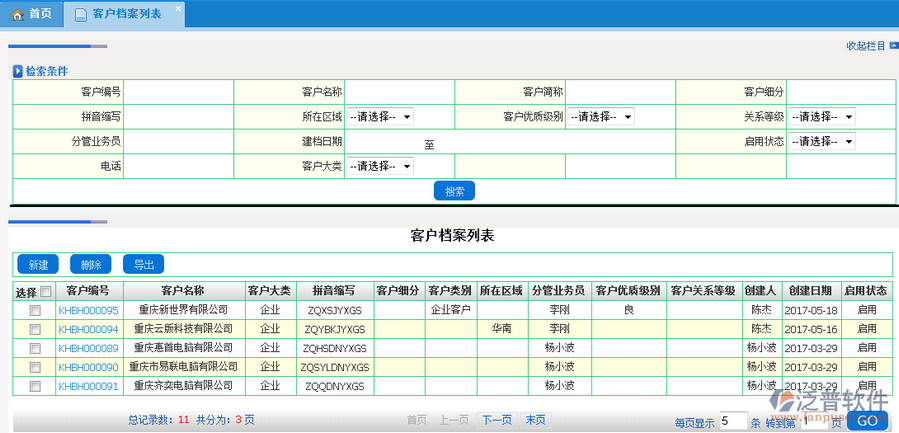899x433 pixels.
Task: Click the 检索条件 arrow icon
Action: coord(17,71)
